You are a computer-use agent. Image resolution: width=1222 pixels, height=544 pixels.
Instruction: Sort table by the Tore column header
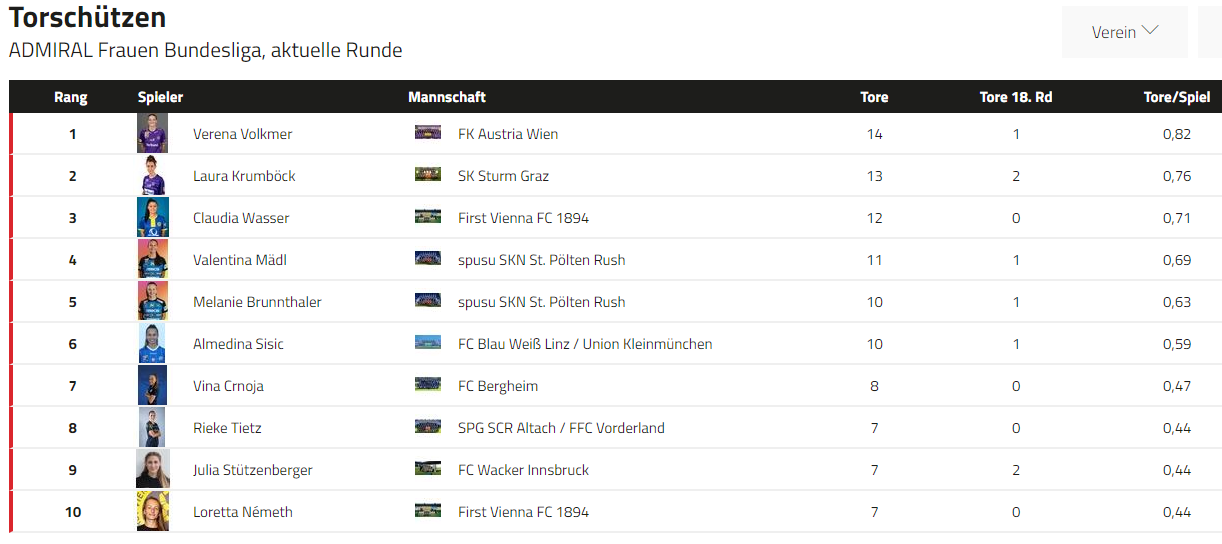874,97
